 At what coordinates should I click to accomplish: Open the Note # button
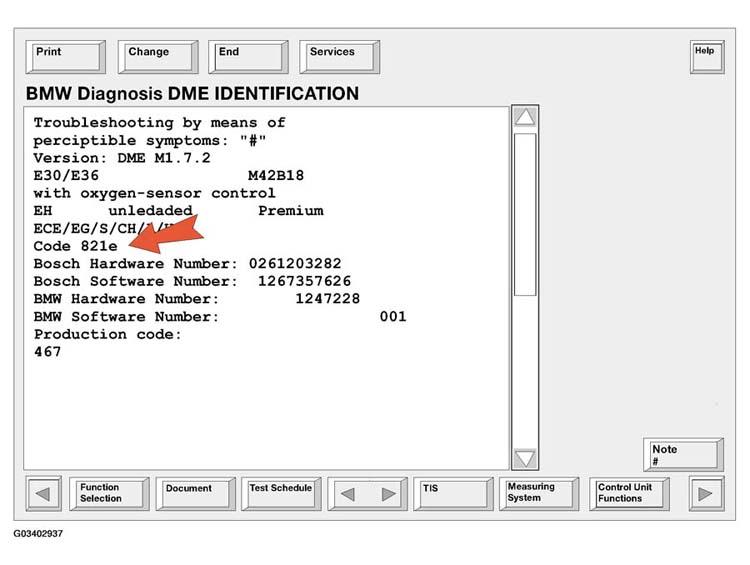click(x=683, y=454)
